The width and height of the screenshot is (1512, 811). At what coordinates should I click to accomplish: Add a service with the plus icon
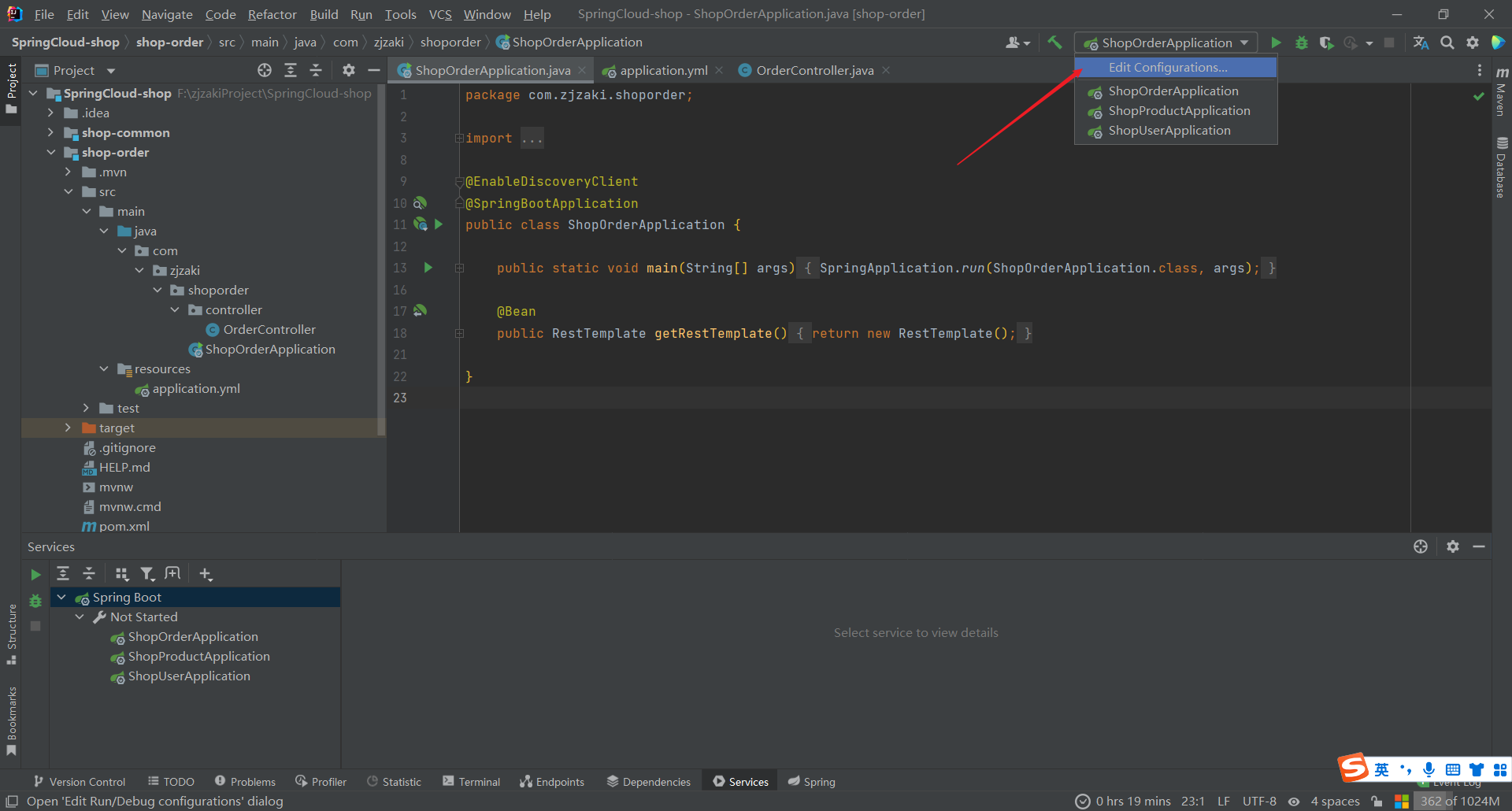pos(206,574)
